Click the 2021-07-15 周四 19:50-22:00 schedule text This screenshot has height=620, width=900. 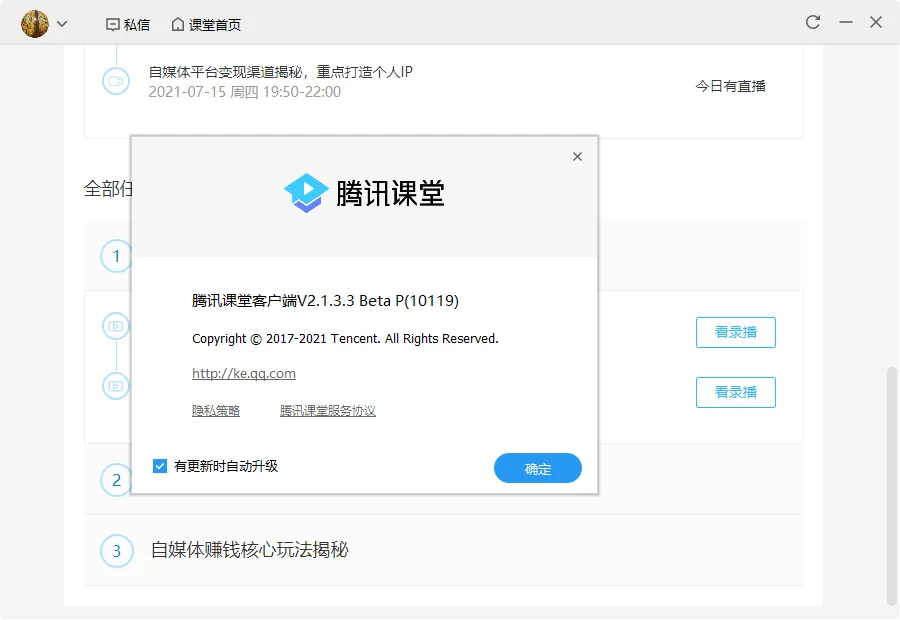245,92
